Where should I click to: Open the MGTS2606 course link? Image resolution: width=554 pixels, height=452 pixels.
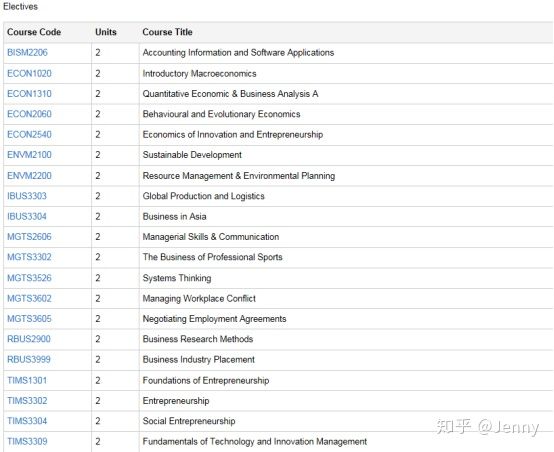click(x=29, y=236)
